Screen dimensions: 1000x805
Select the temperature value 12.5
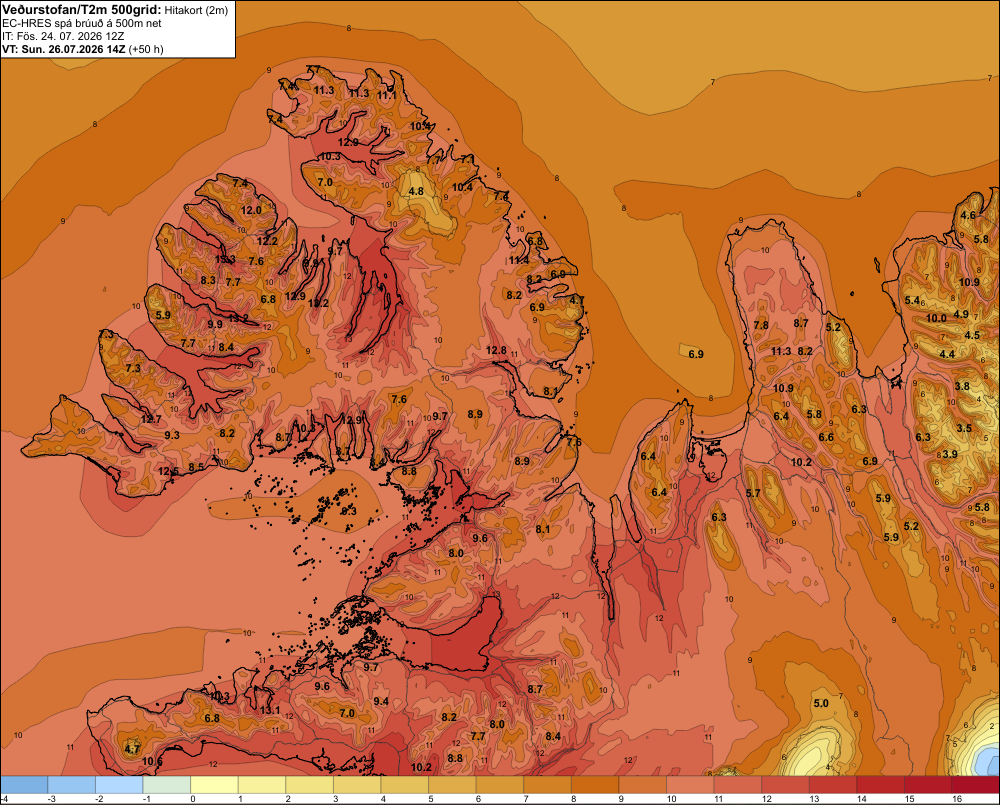pos(169,471)
